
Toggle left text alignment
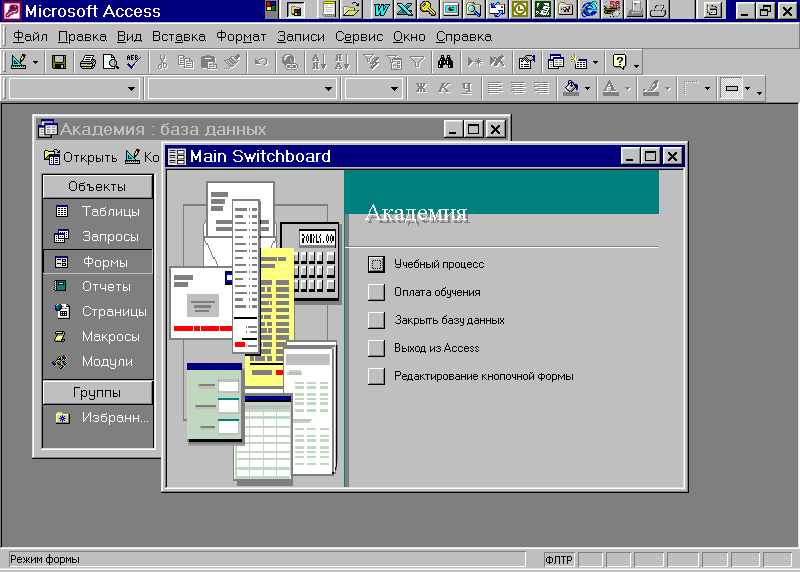pyautogui.click(x=495, y=88)
